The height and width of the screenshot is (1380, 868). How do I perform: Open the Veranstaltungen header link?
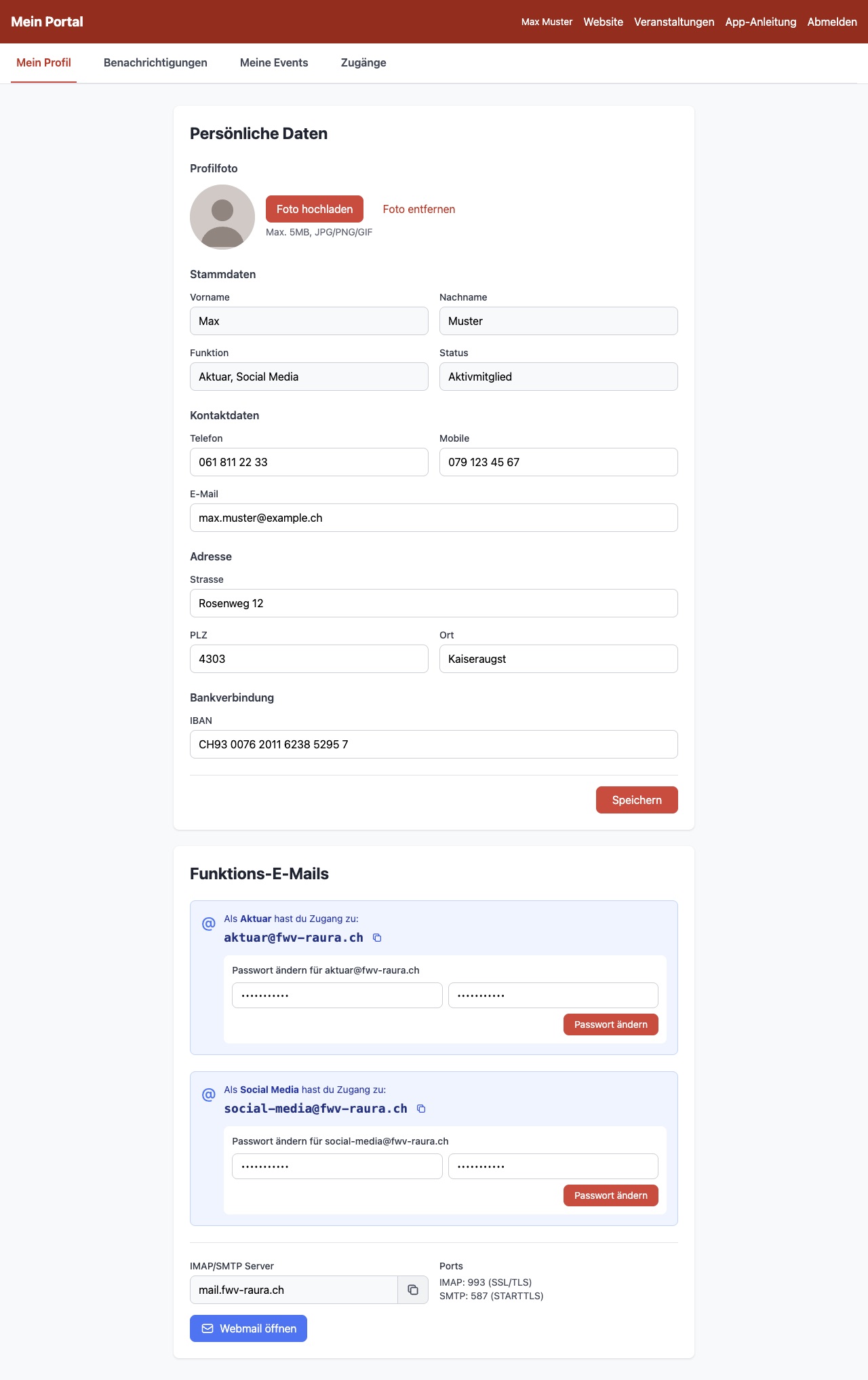[674, 22]
